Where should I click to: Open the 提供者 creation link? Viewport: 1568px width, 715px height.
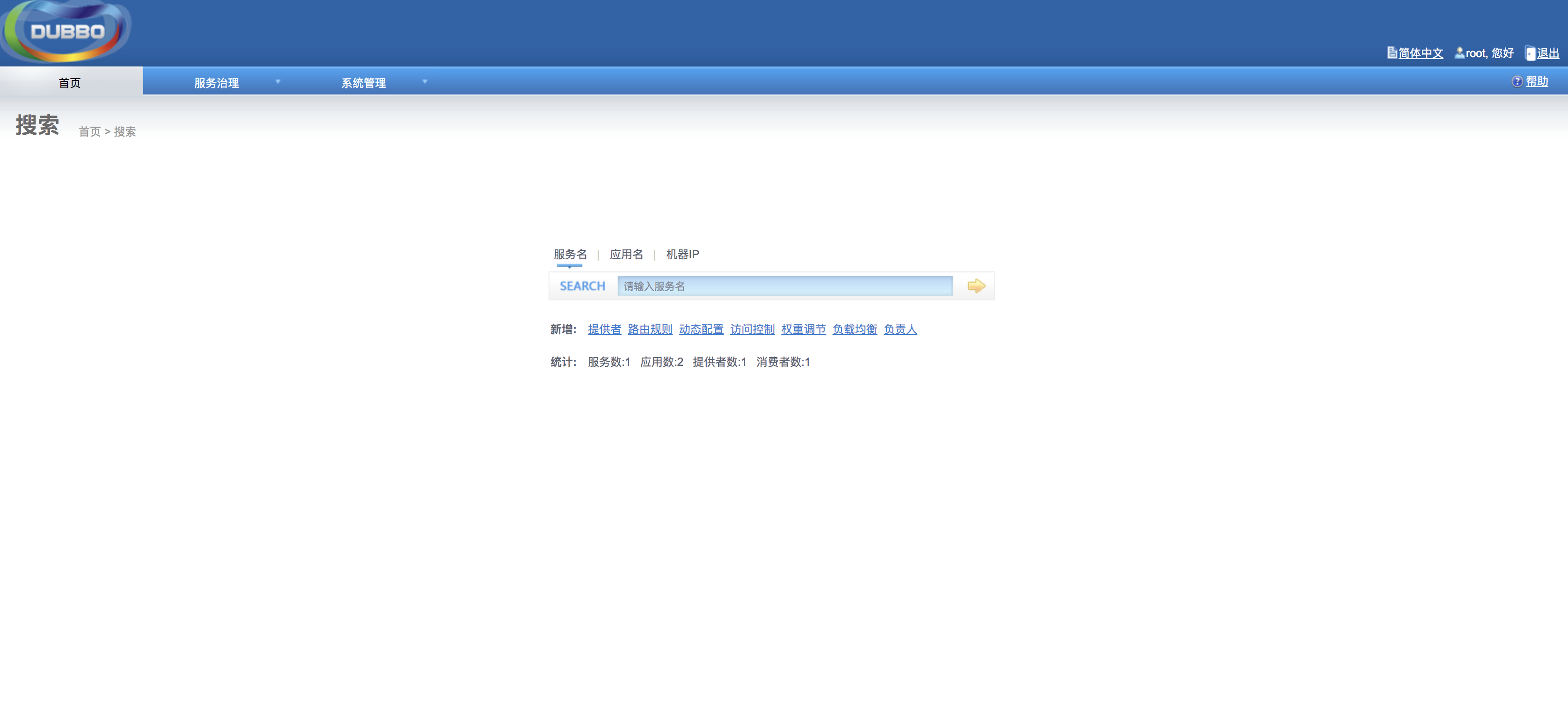pos(604,329)
